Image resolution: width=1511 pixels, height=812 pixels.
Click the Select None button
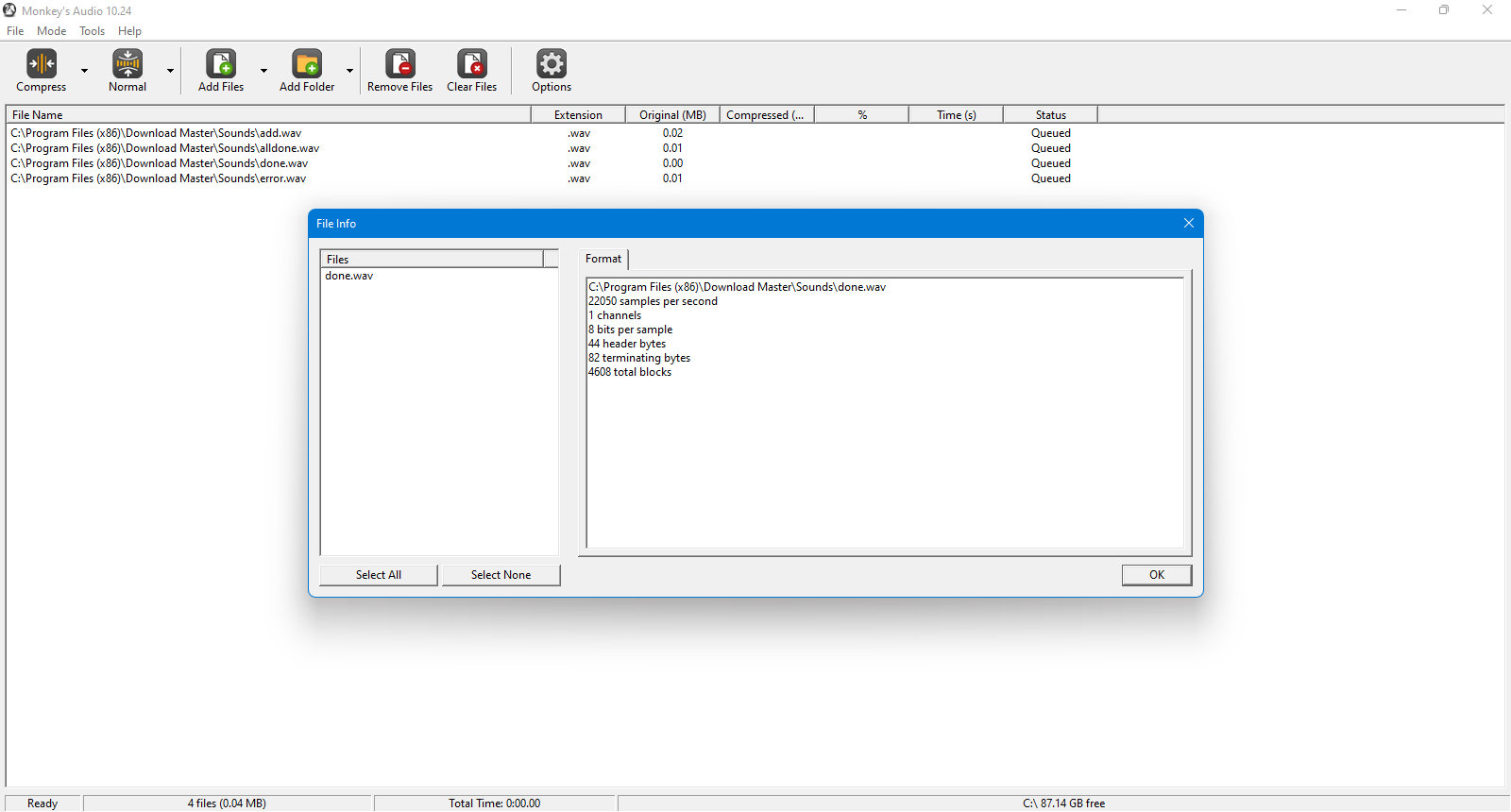[501, 575]
